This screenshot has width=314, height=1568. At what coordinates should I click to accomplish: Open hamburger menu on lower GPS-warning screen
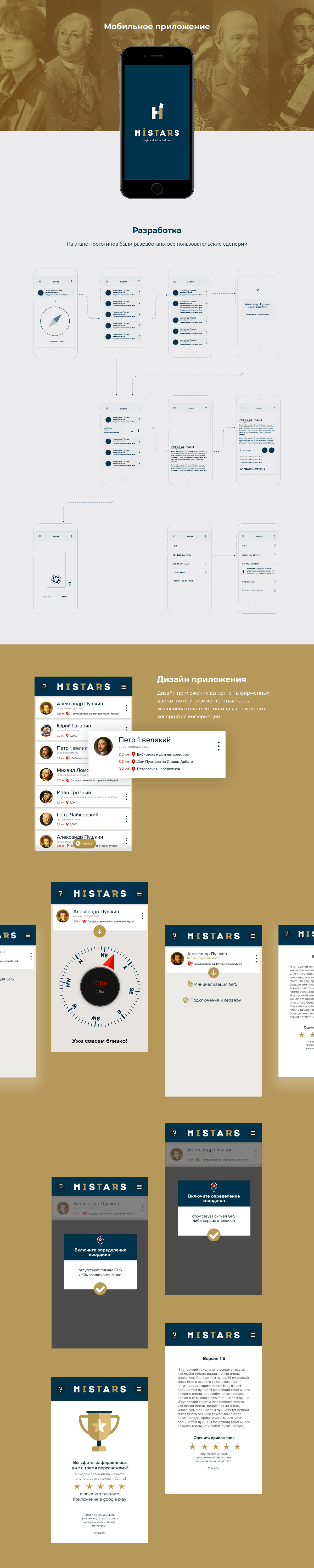[x=140, y=1187]
